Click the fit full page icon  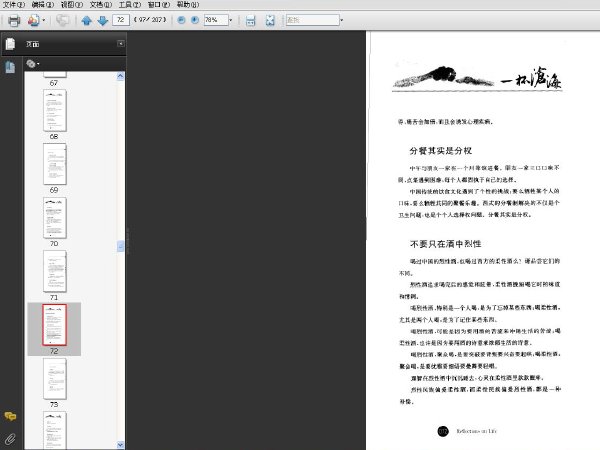(x=270, y=20)
